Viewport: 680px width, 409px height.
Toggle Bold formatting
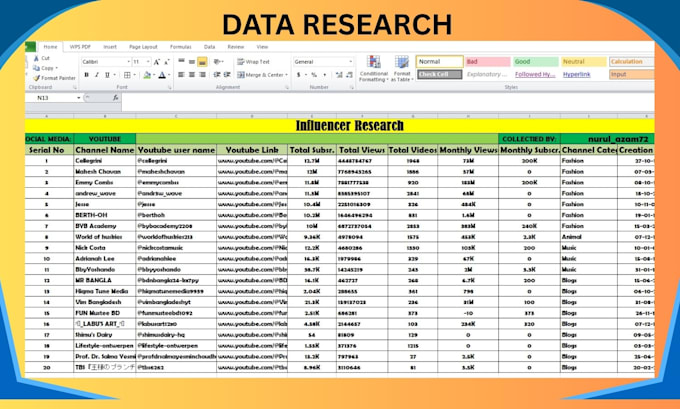[x=86, y=75]
